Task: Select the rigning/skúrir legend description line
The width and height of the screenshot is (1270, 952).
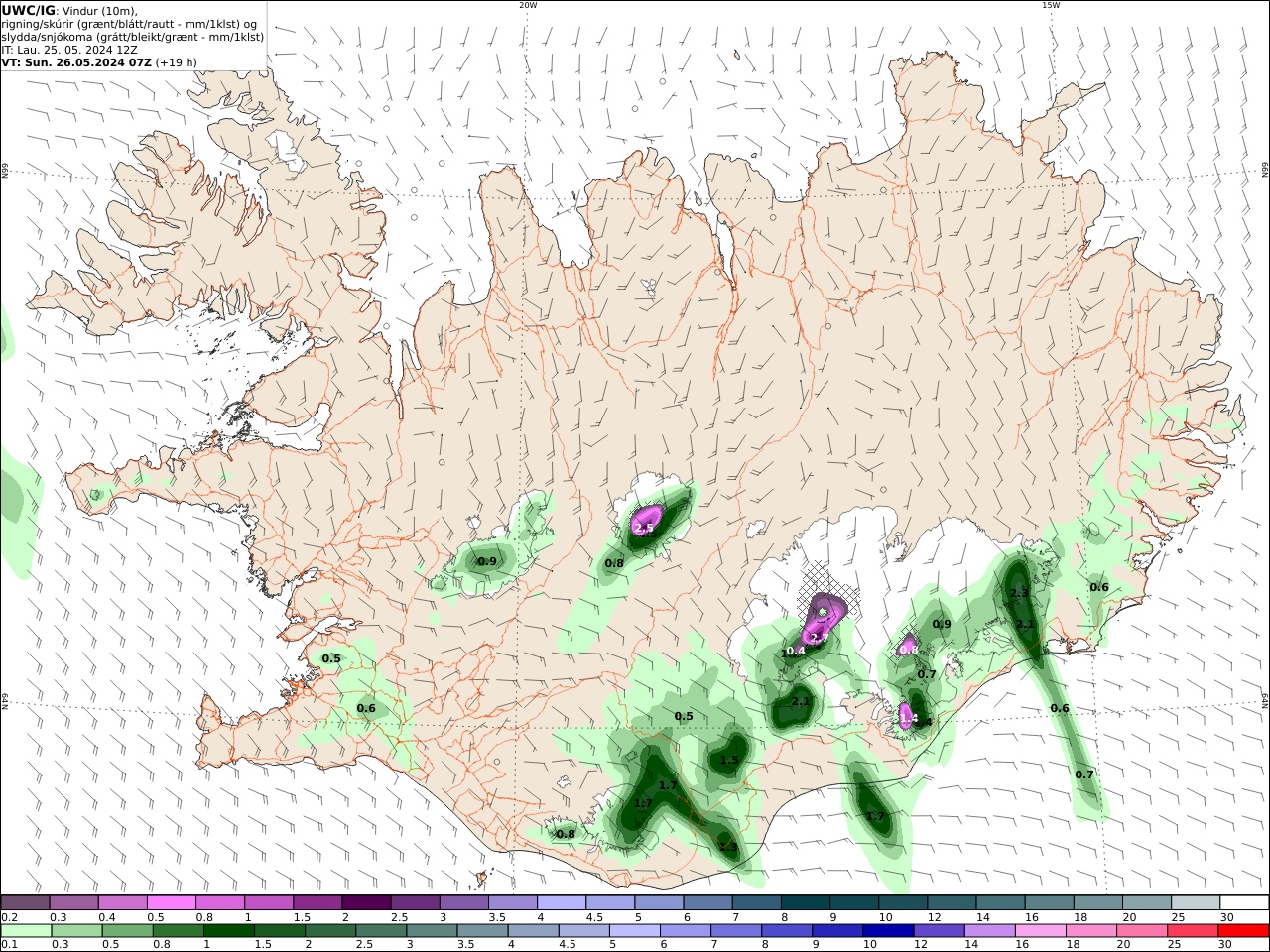Action: [x=129, y=24]
